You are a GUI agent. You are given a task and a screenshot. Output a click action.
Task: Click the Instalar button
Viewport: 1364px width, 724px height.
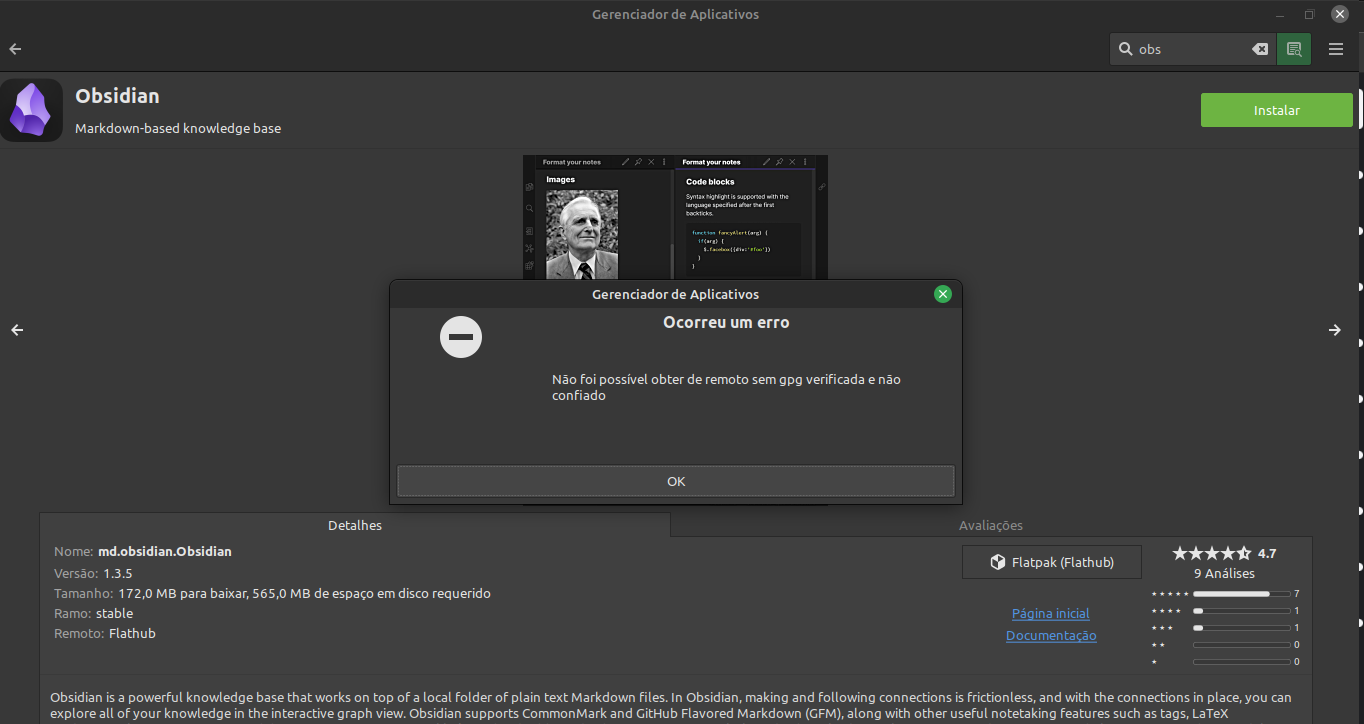(1277, 110)
